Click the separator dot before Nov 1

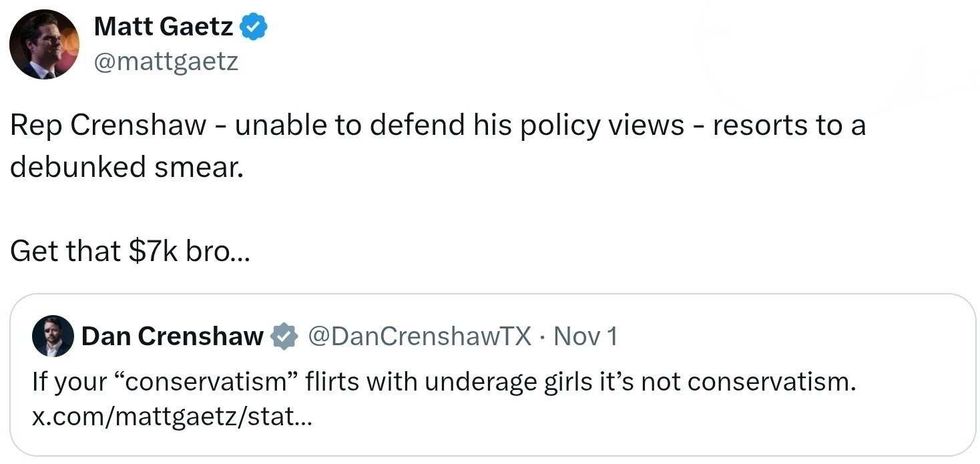(540, 337)
